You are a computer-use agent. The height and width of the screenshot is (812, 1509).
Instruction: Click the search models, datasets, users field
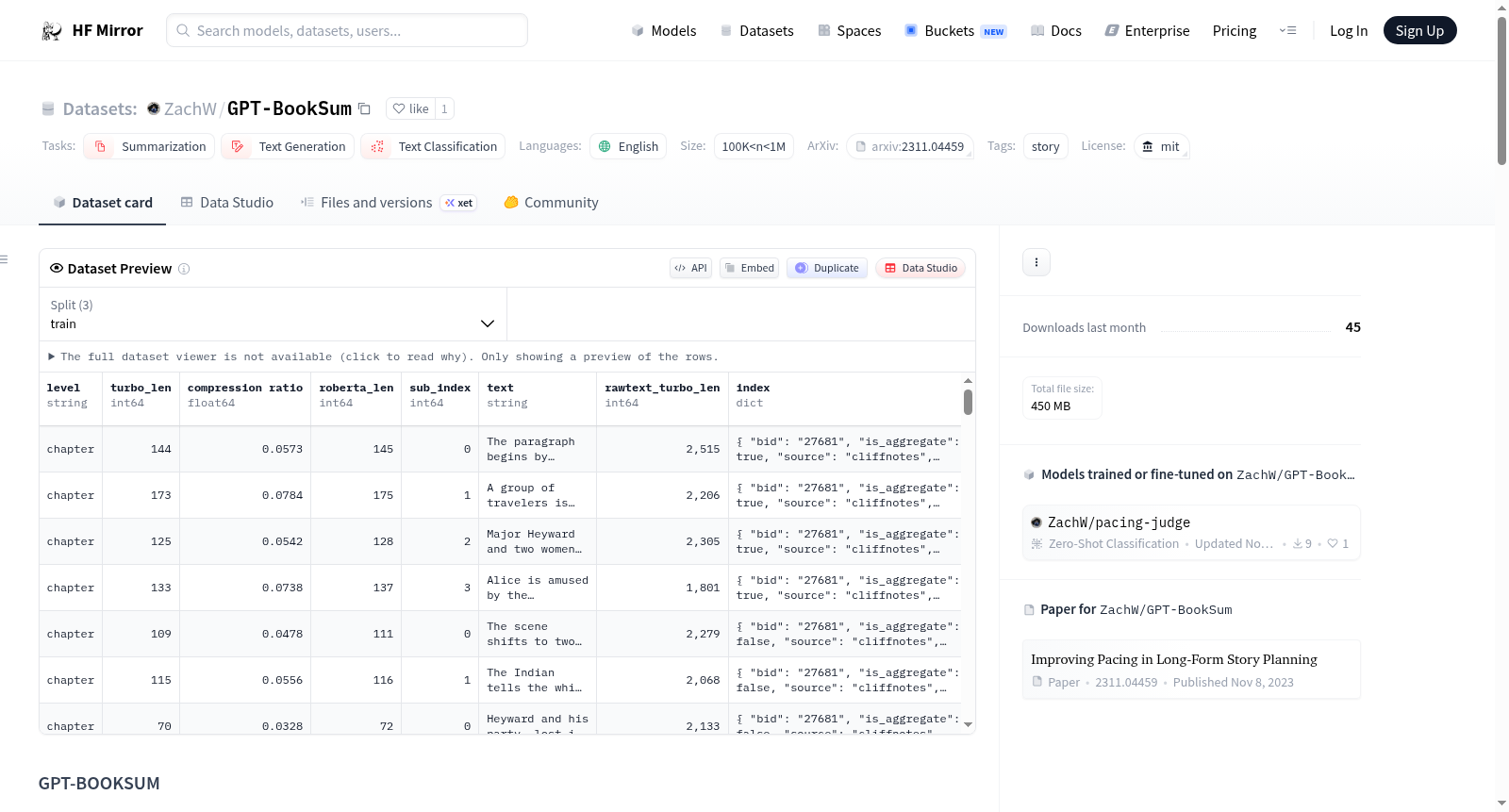[347, 30]
